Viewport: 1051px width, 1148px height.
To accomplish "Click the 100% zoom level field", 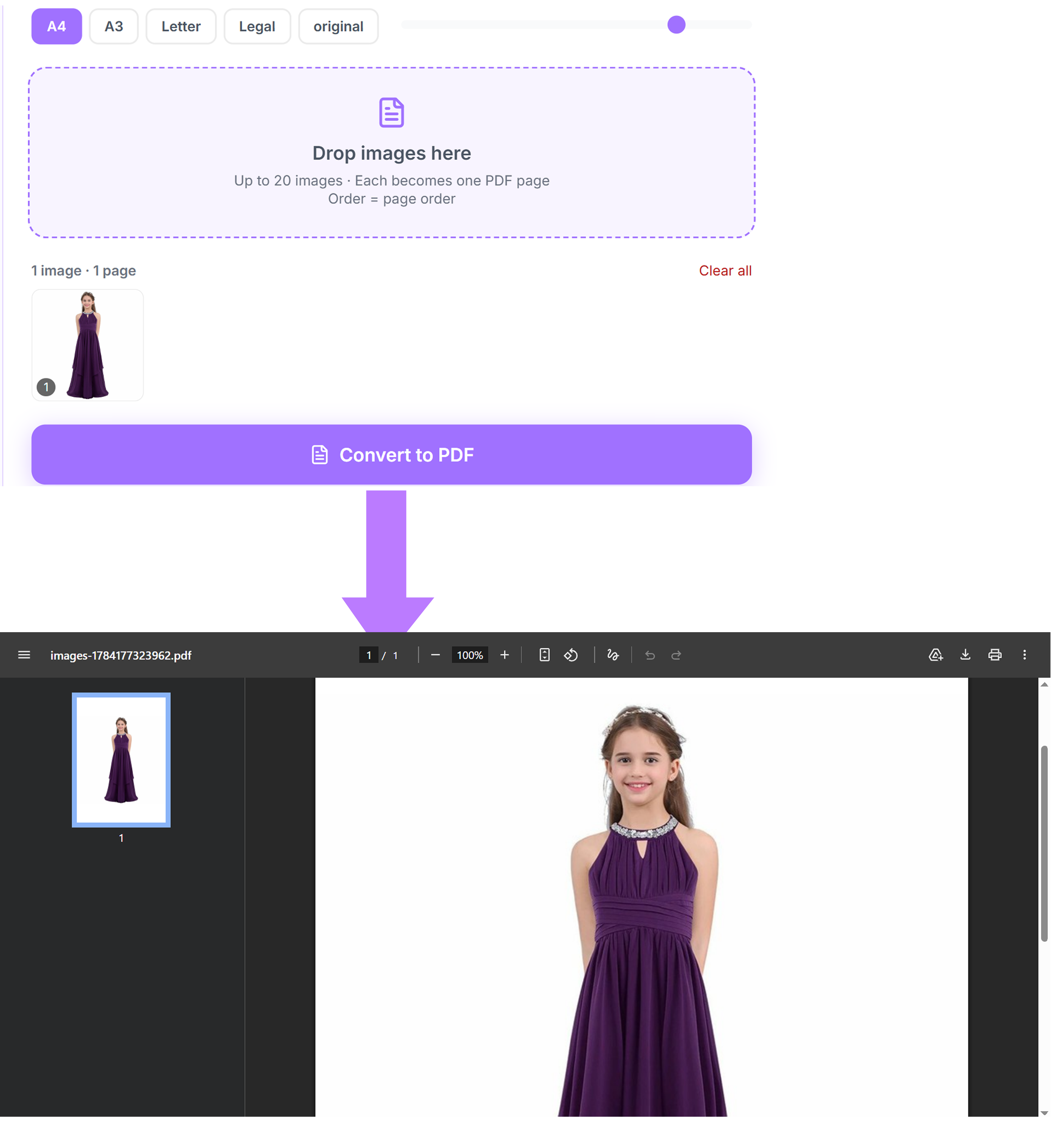I will click(x=470, y=655).
